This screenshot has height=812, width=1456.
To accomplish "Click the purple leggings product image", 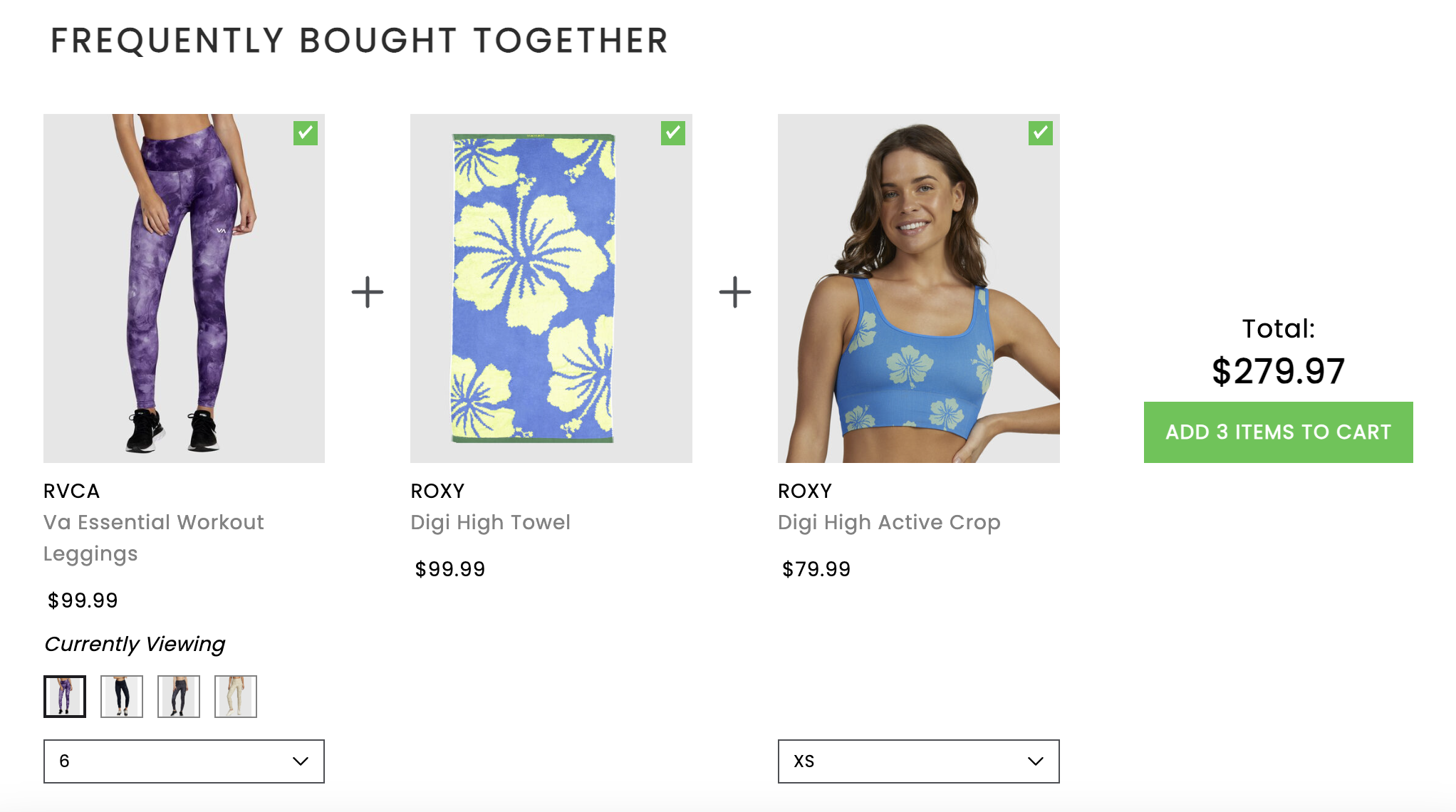I will click(184, 288).
